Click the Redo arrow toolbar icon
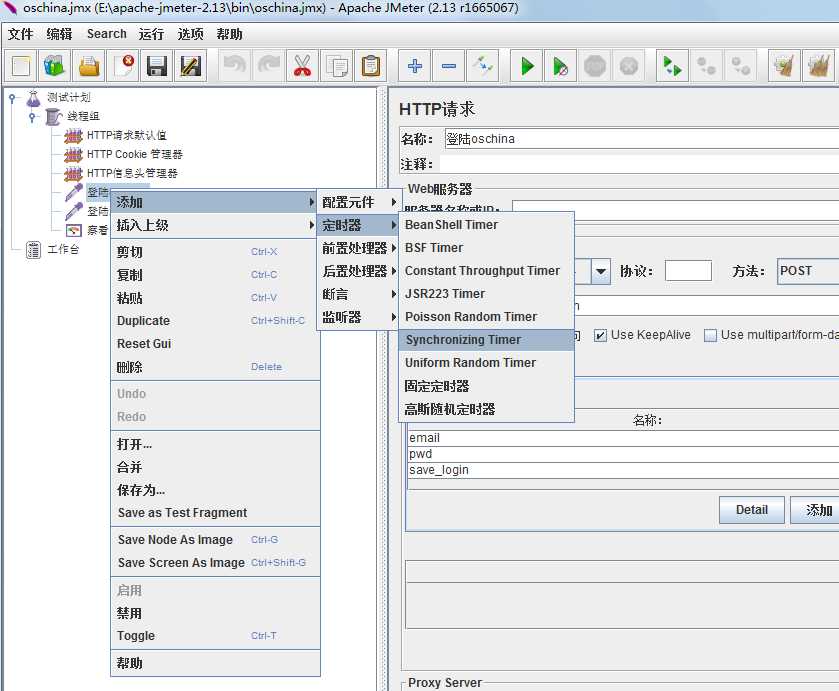 [x=269, y=66]
